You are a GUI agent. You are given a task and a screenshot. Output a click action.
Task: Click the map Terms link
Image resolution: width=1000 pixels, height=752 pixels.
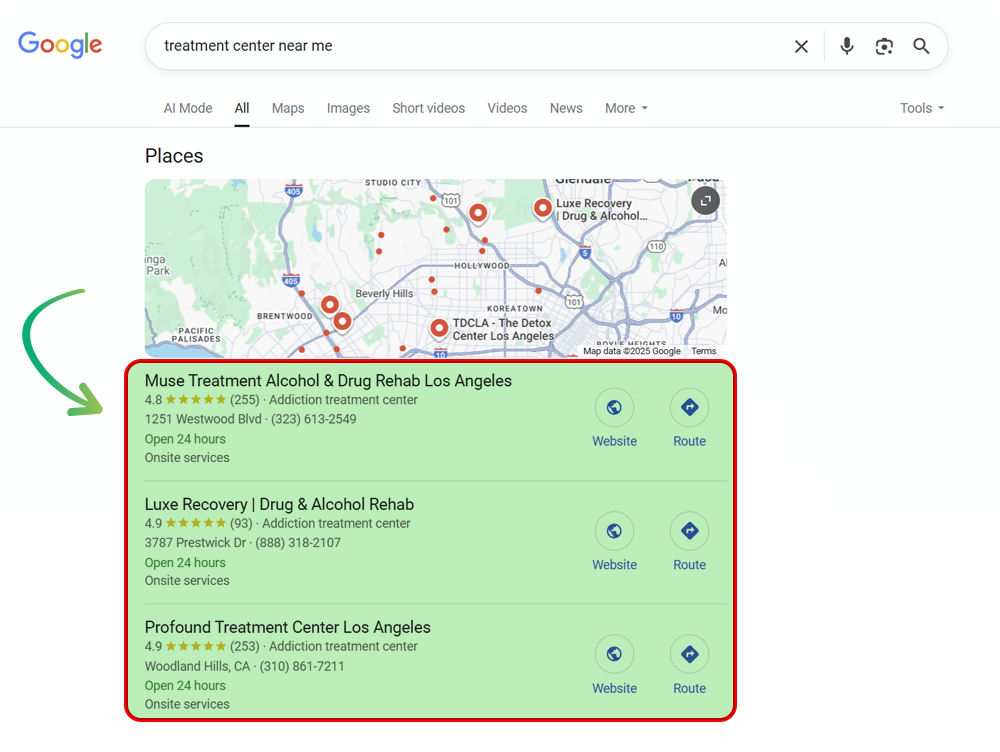[703, 351]
